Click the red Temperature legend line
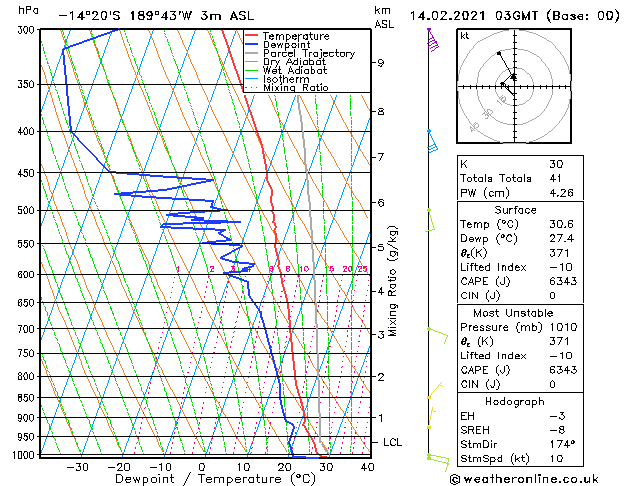629x486 pixels. [x=251, y=36]
